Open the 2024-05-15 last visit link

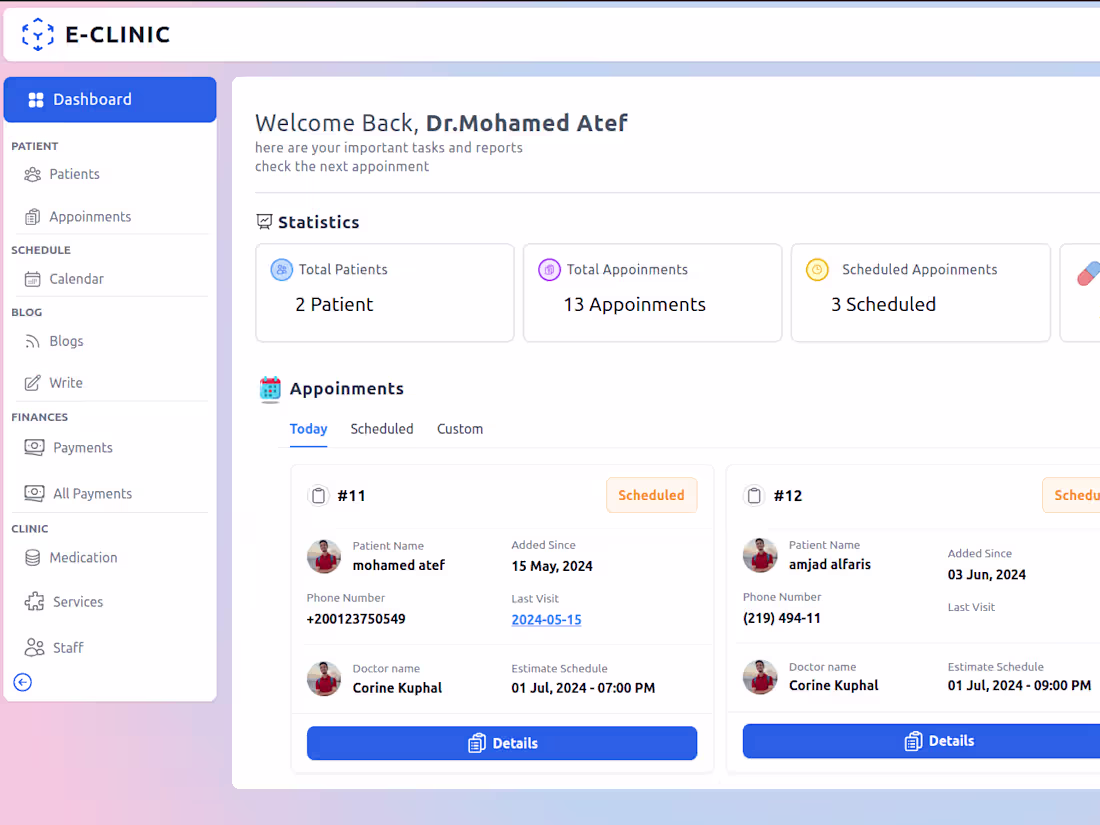[546, 619]
